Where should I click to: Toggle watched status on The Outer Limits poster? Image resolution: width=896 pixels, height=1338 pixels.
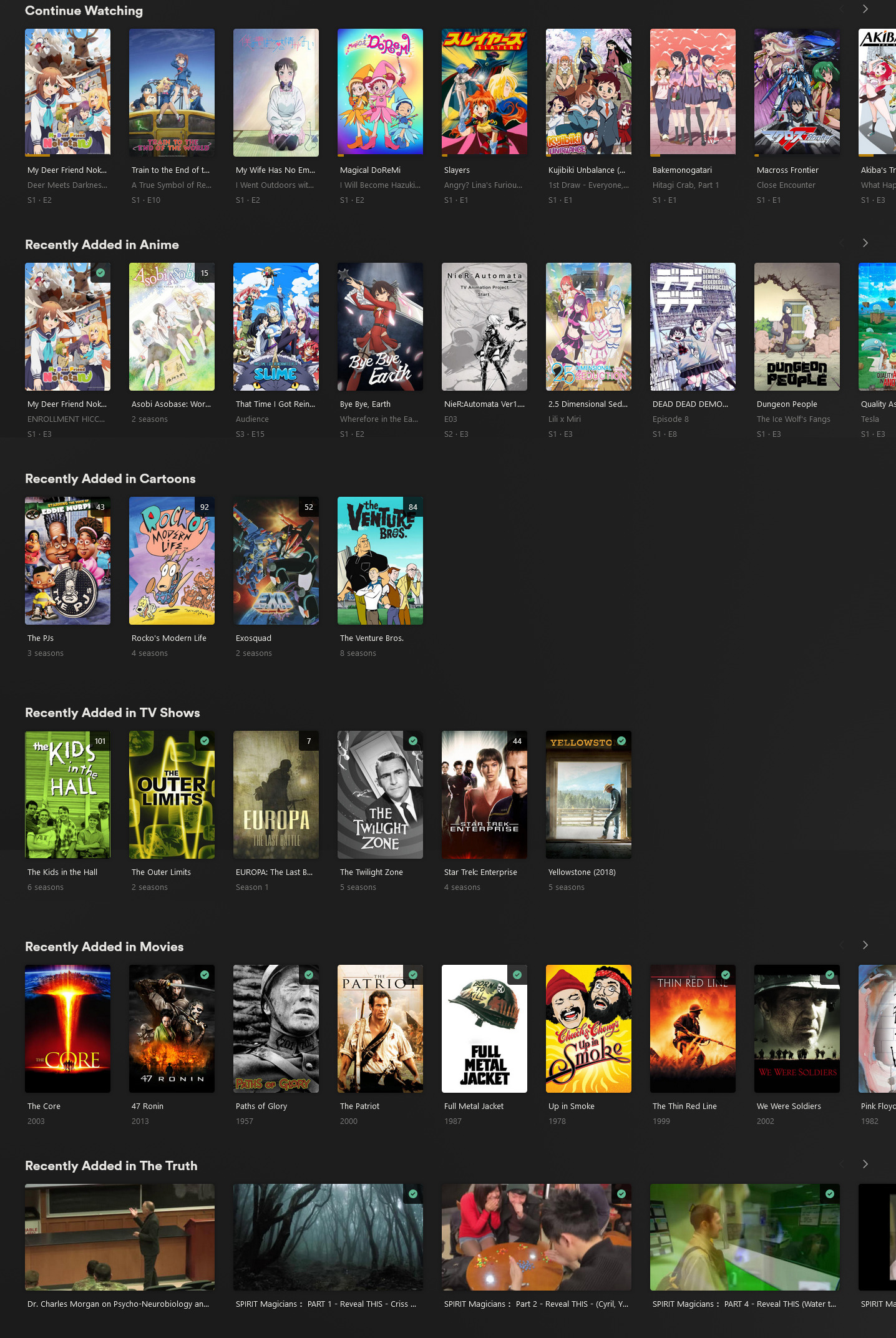click(x=205, y=741)
